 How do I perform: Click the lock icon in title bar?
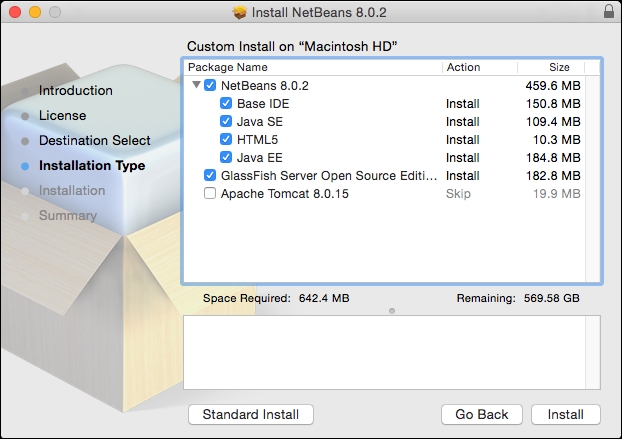[609, 12]
